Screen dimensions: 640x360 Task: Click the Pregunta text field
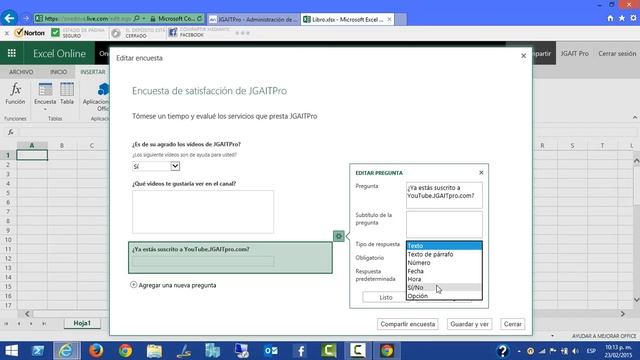pyautogui.click(x=444, y=195)
